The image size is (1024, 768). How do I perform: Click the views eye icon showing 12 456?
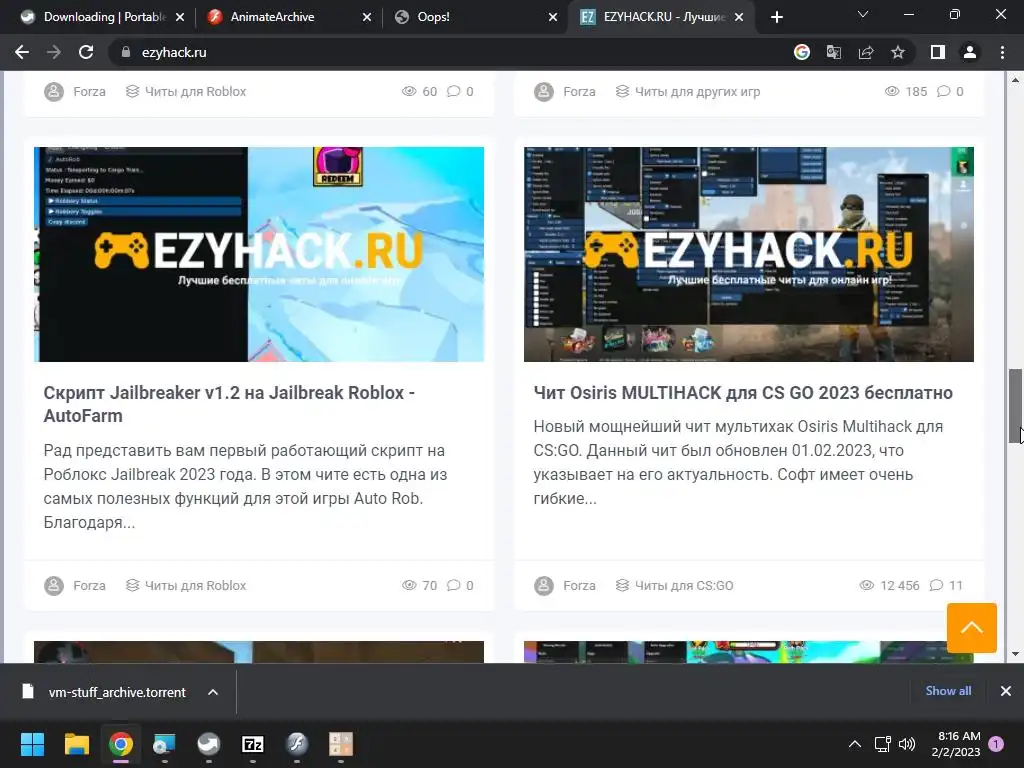click(867, 585)
